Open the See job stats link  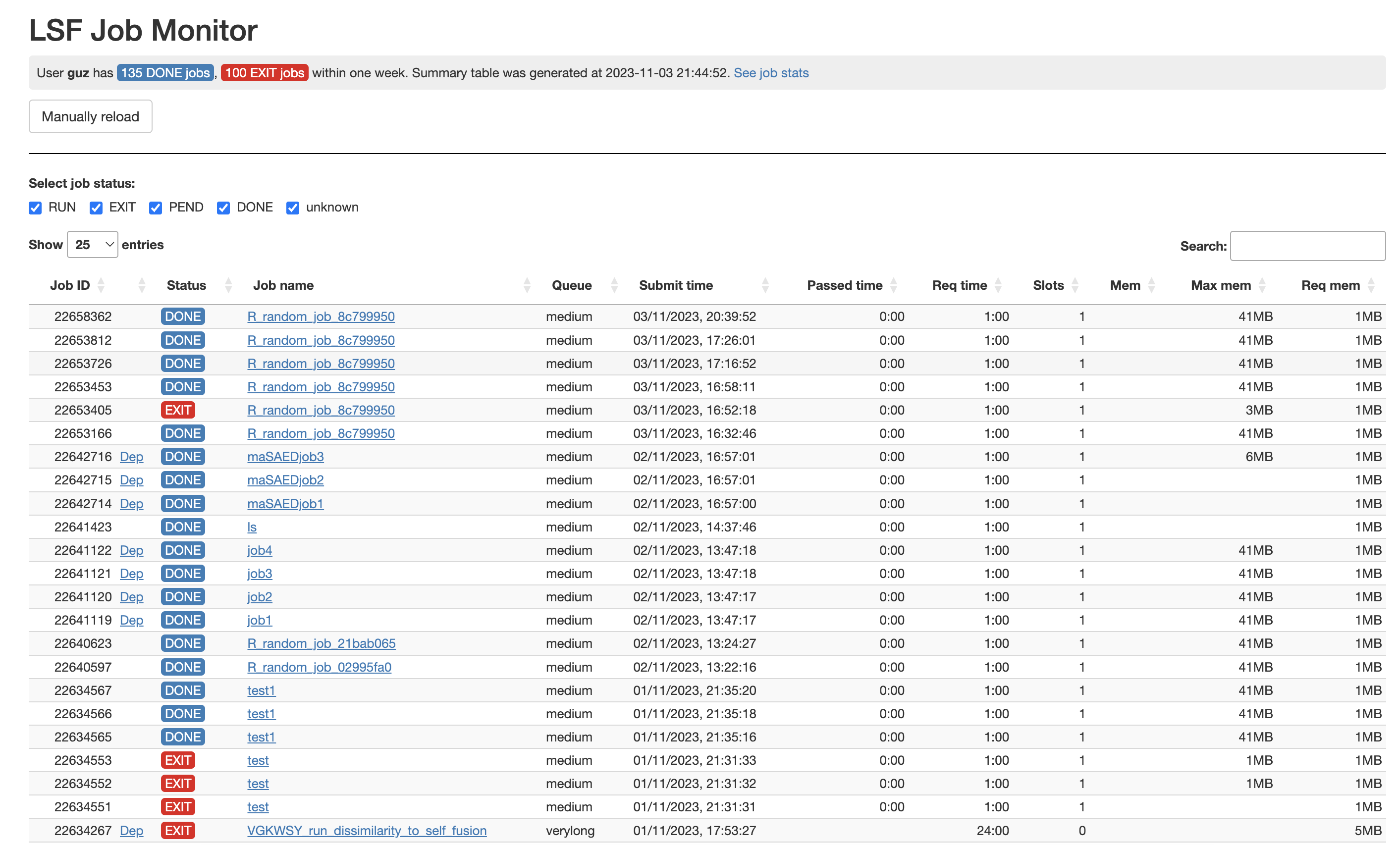(771, 73)
